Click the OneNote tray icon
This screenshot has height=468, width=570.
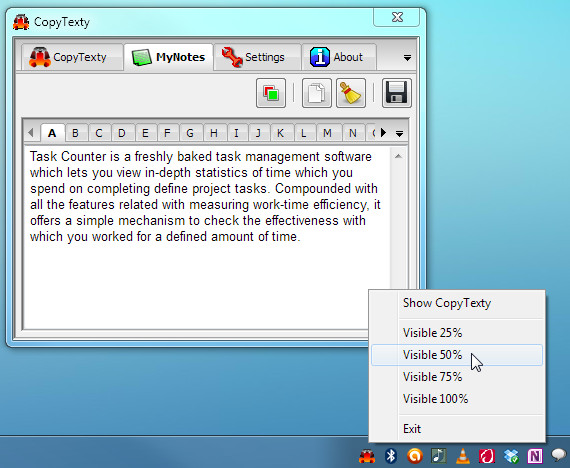(535, 456)
